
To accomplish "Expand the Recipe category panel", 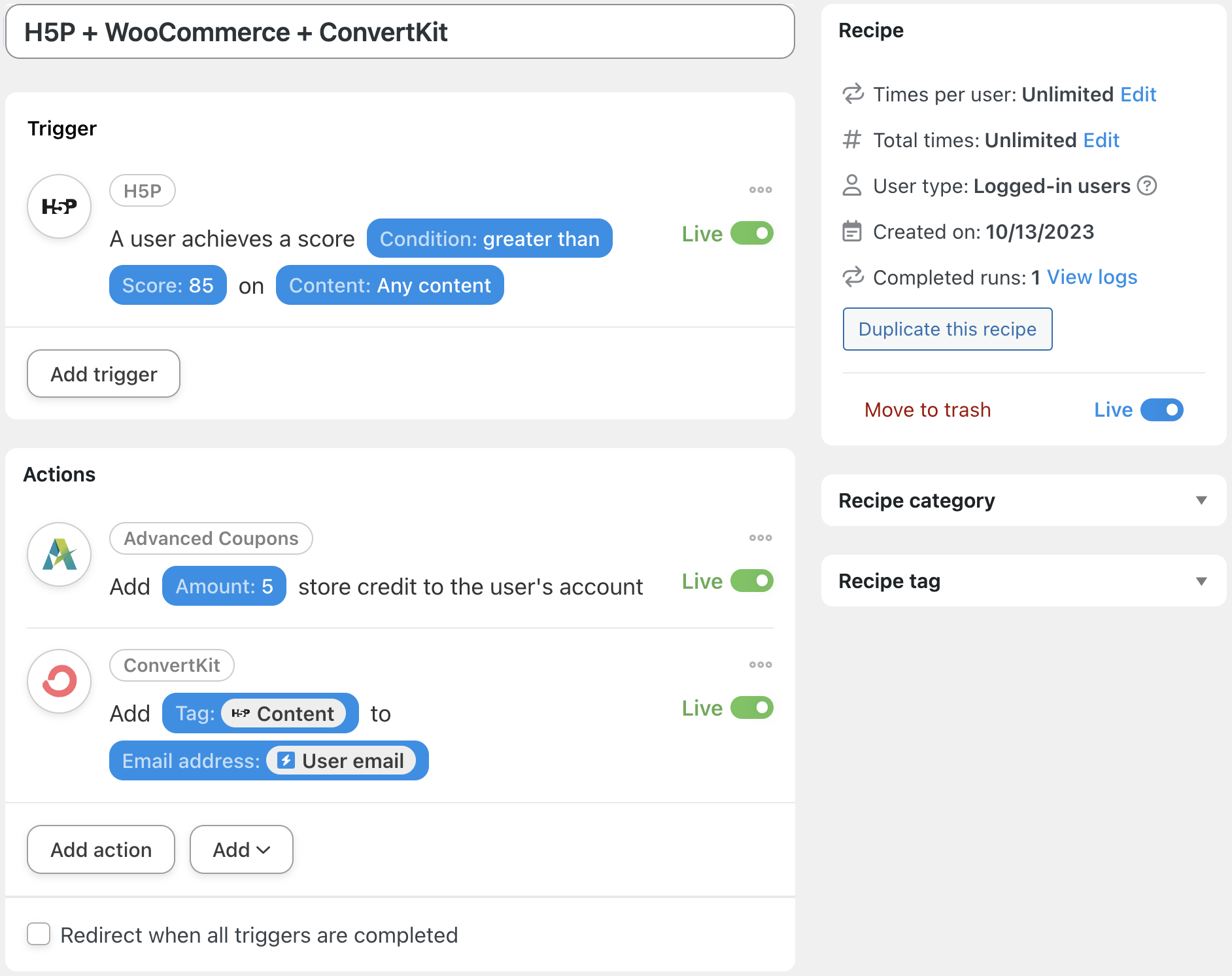I will [x=1201, y=500].
